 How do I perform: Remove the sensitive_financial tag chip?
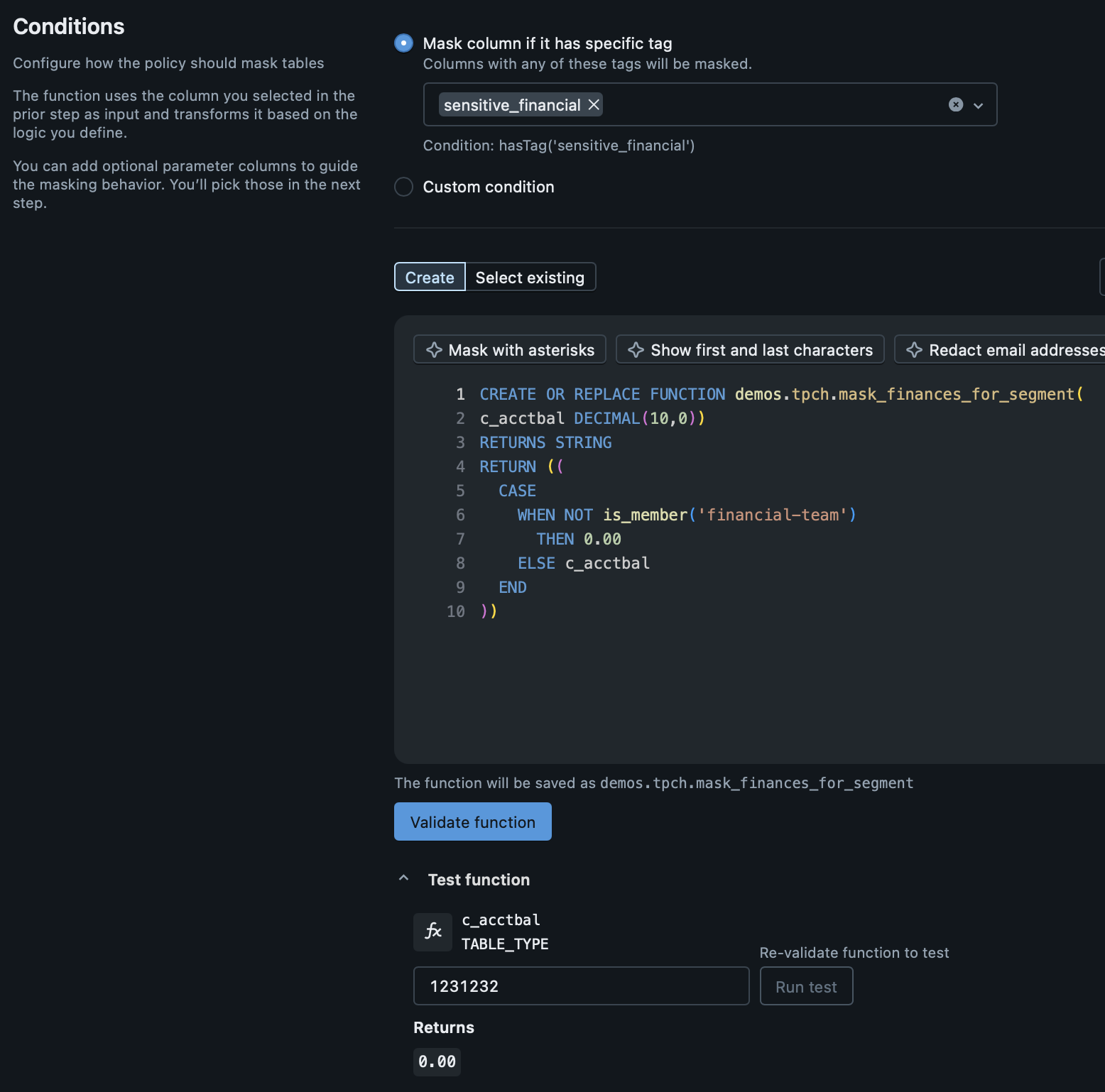[594, 105]
